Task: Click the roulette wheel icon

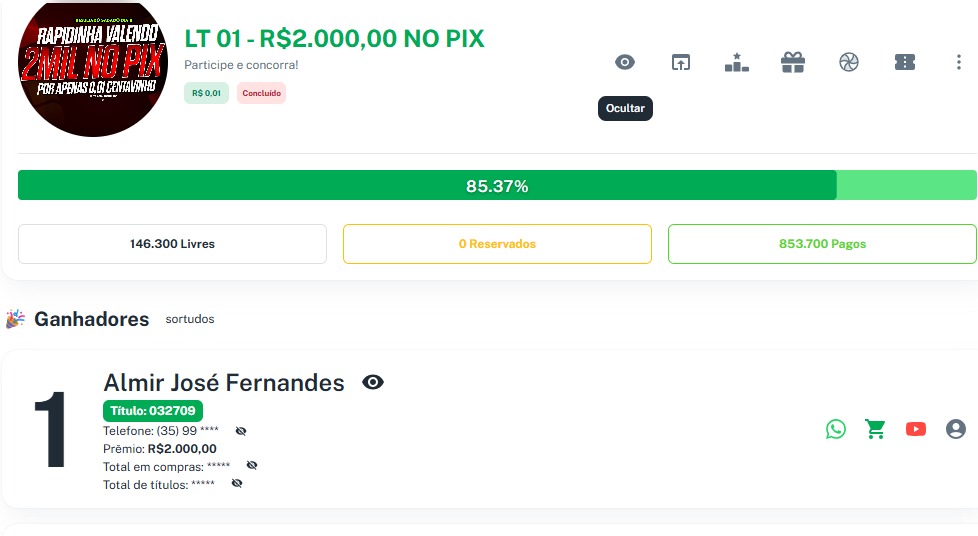Action: 849,62
